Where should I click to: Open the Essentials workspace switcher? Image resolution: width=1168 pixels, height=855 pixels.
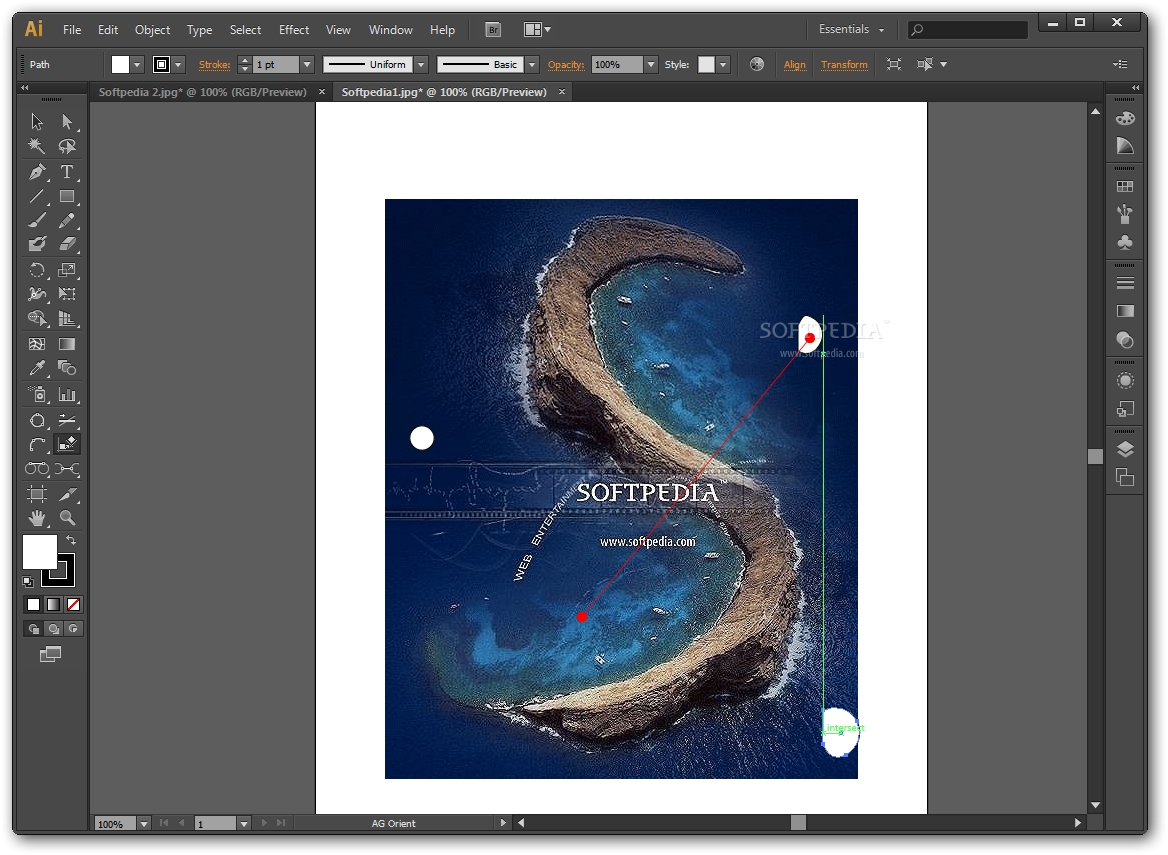click(851, 29)
